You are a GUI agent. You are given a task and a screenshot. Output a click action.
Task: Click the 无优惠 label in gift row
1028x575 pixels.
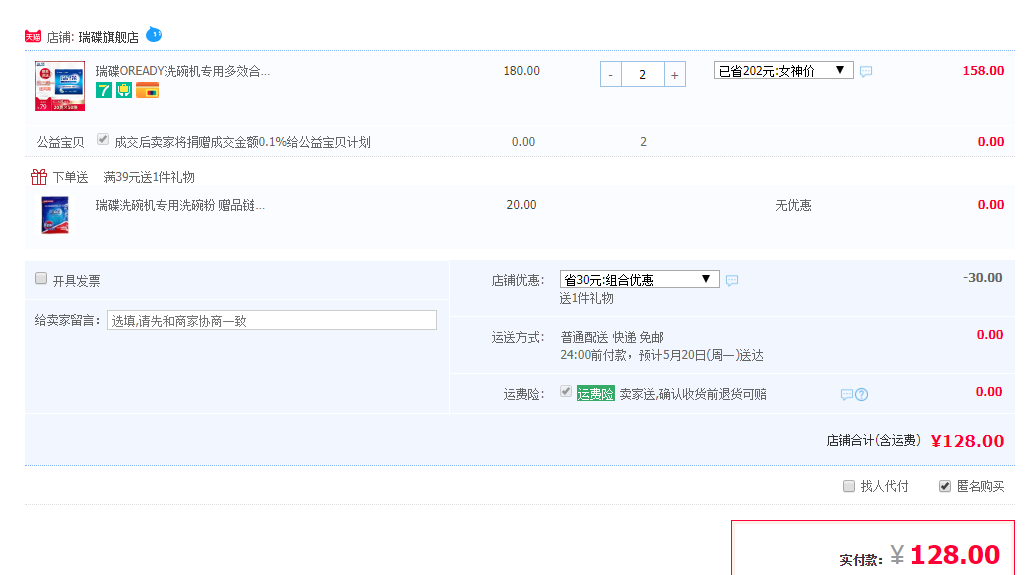coord(793,205)
